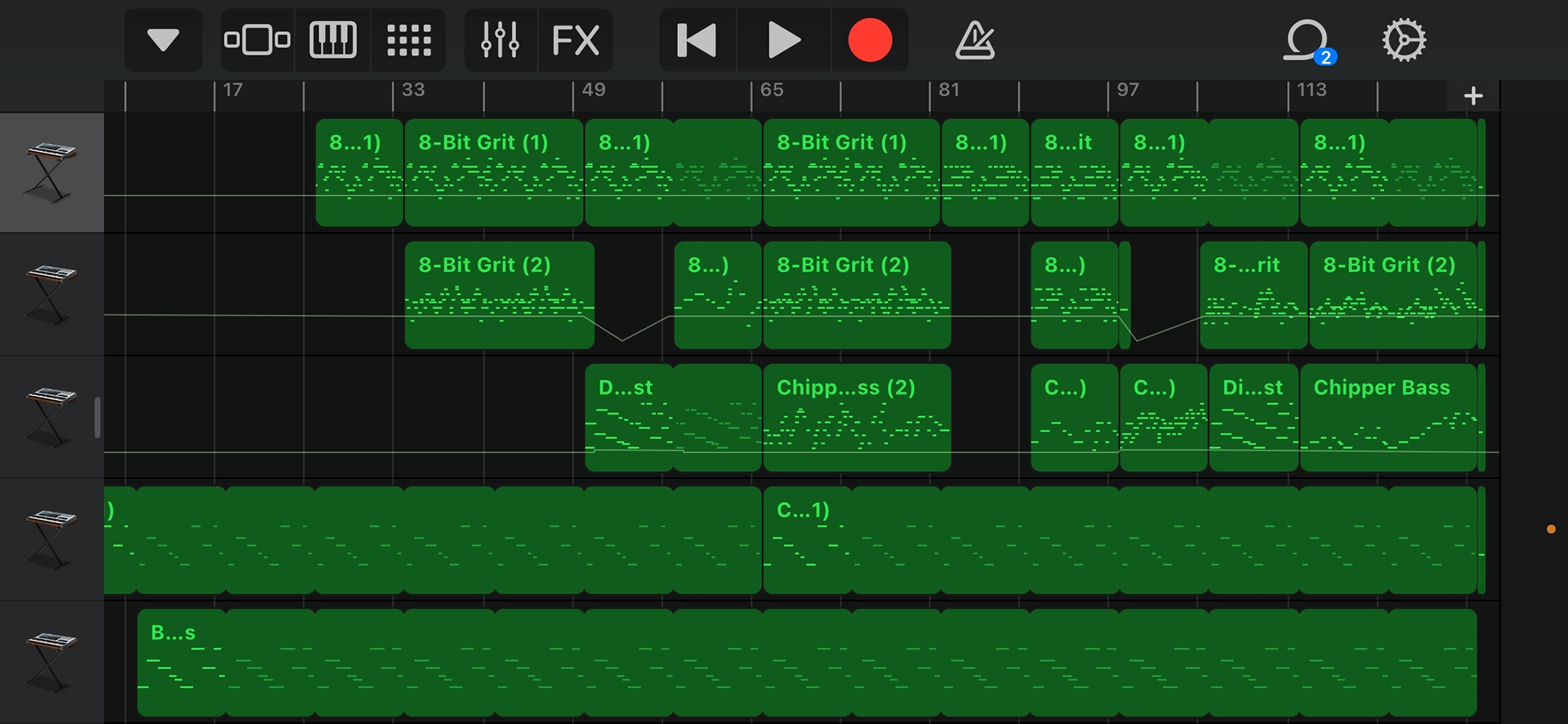Select the 8-Bit Grit (2) region at bar 65
Image resolution: width=1568 pixels, height=724 pixels.
[x=857, y=295]
